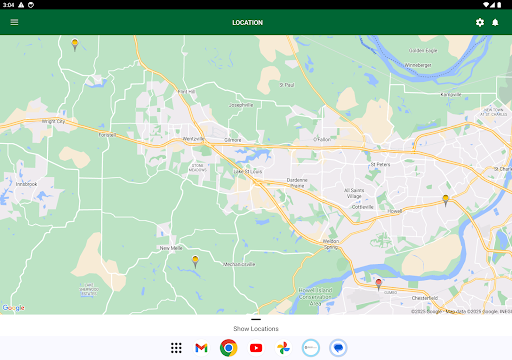Click the Innsbrook map label

click(x=26, y=184)
